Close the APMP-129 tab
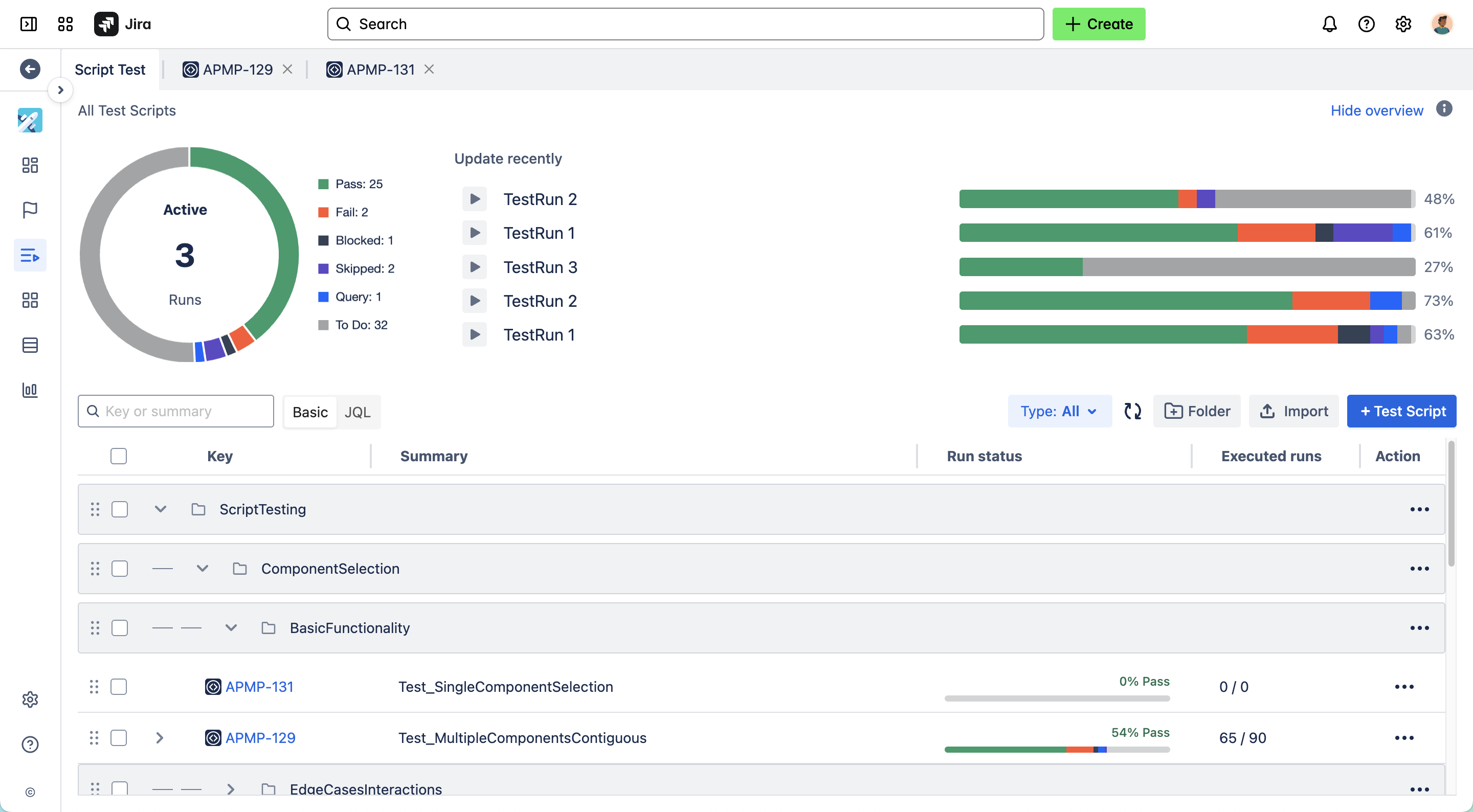Screen dimensions: 1473x812 tap(287, 69)
